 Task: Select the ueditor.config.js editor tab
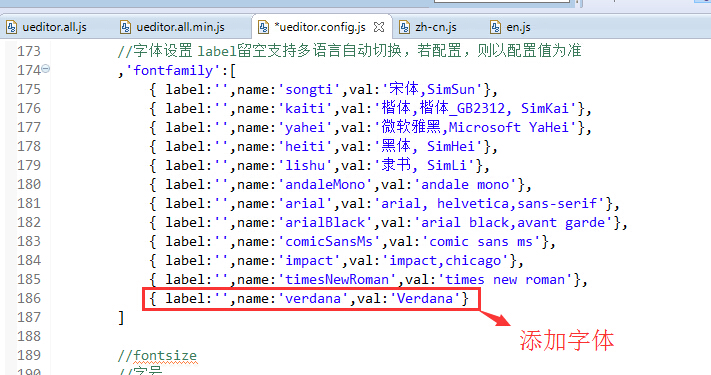[321, 27]
